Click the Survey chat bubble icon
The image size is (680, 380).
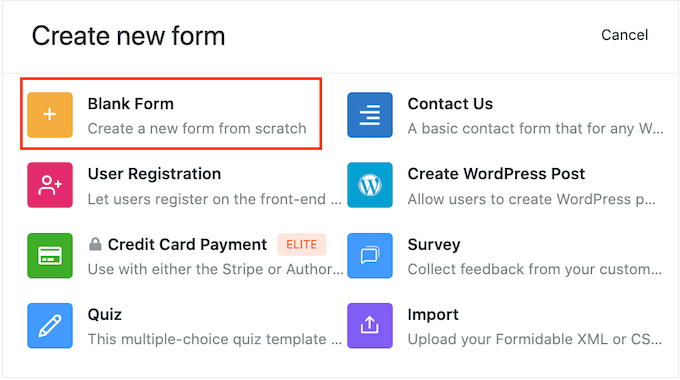pyautogui.click(x=370, y=256)
